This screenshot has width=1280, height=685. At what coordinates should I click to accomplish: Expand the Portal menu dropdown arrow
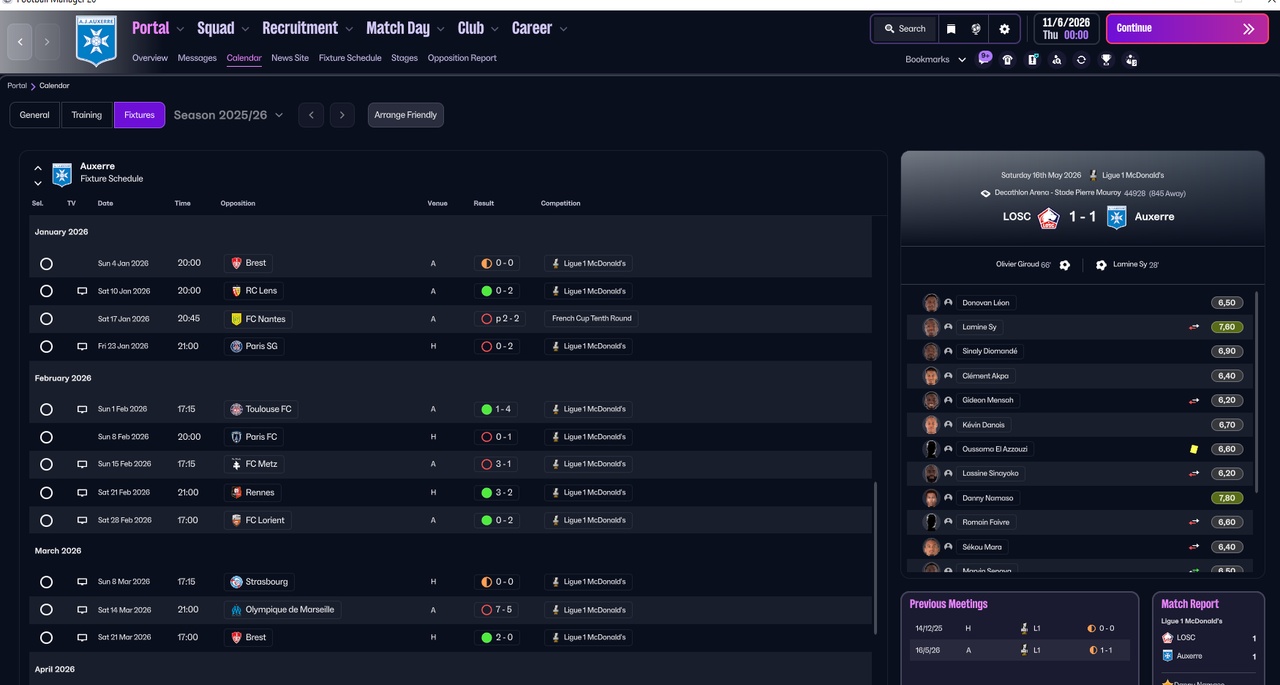click(x=181, y=29)
